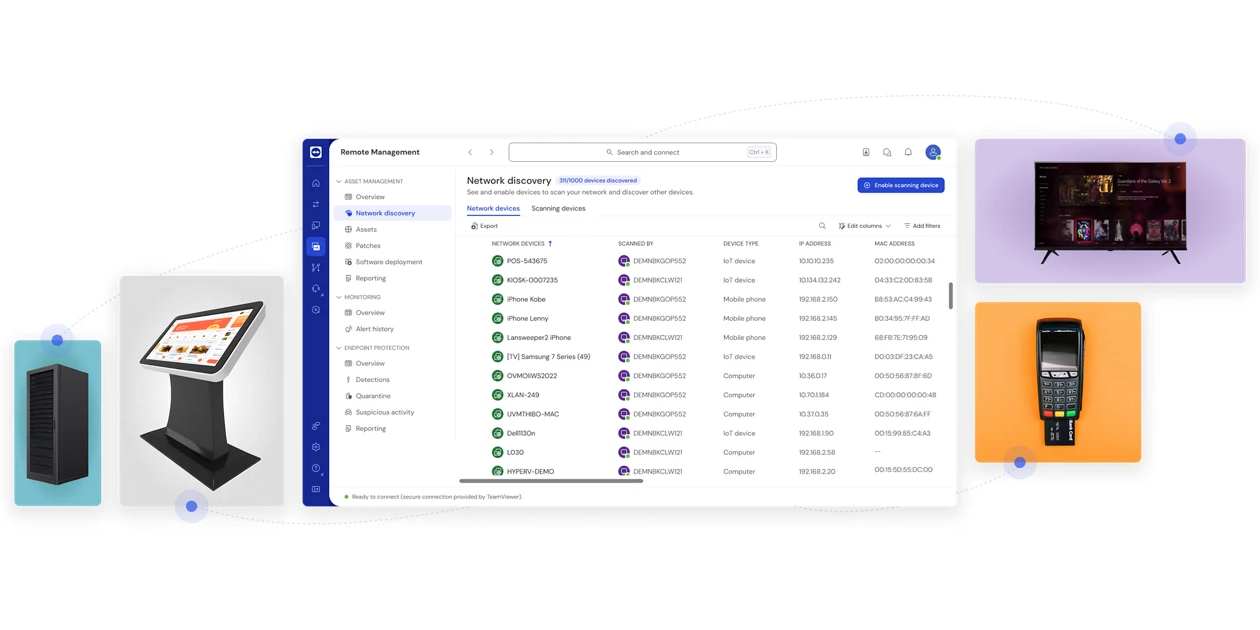Click the Add filters button
Viewport: 1260px width, 630px height.
pyautogui.click(x=922, y=226)
